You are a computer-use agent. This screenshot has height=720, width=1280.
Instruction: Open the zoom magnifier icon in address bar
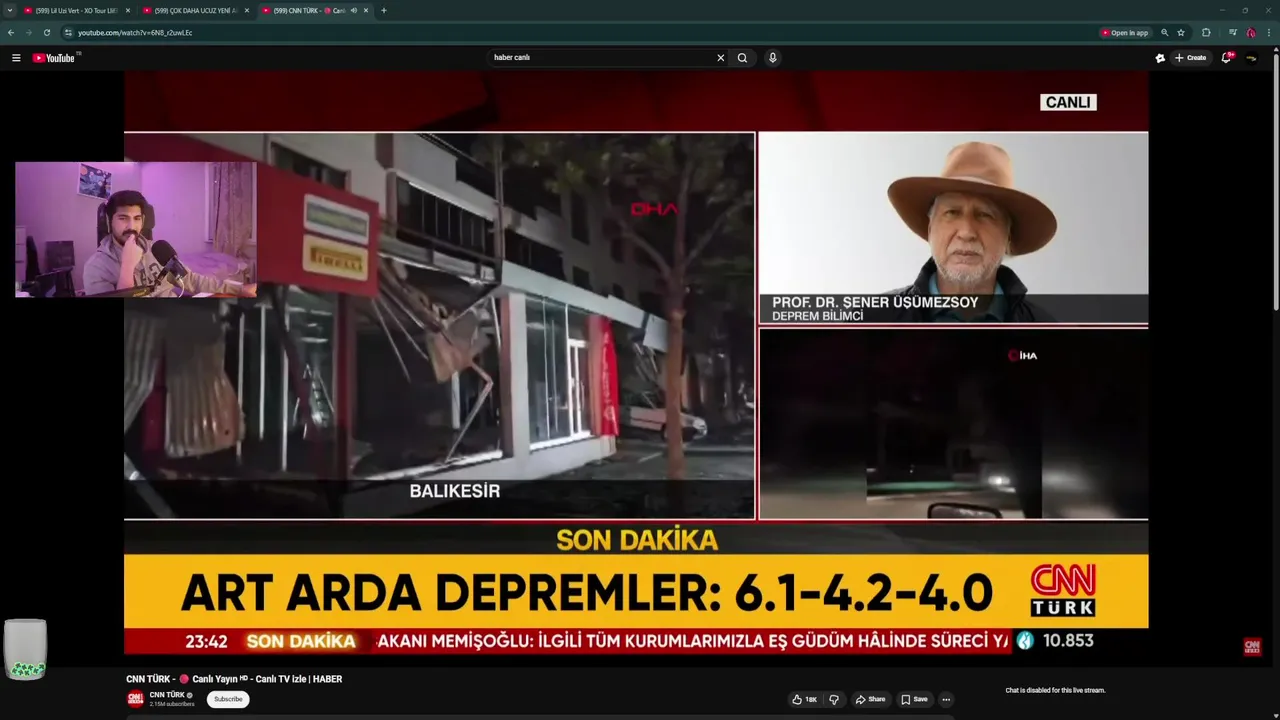click(1164, 33)
